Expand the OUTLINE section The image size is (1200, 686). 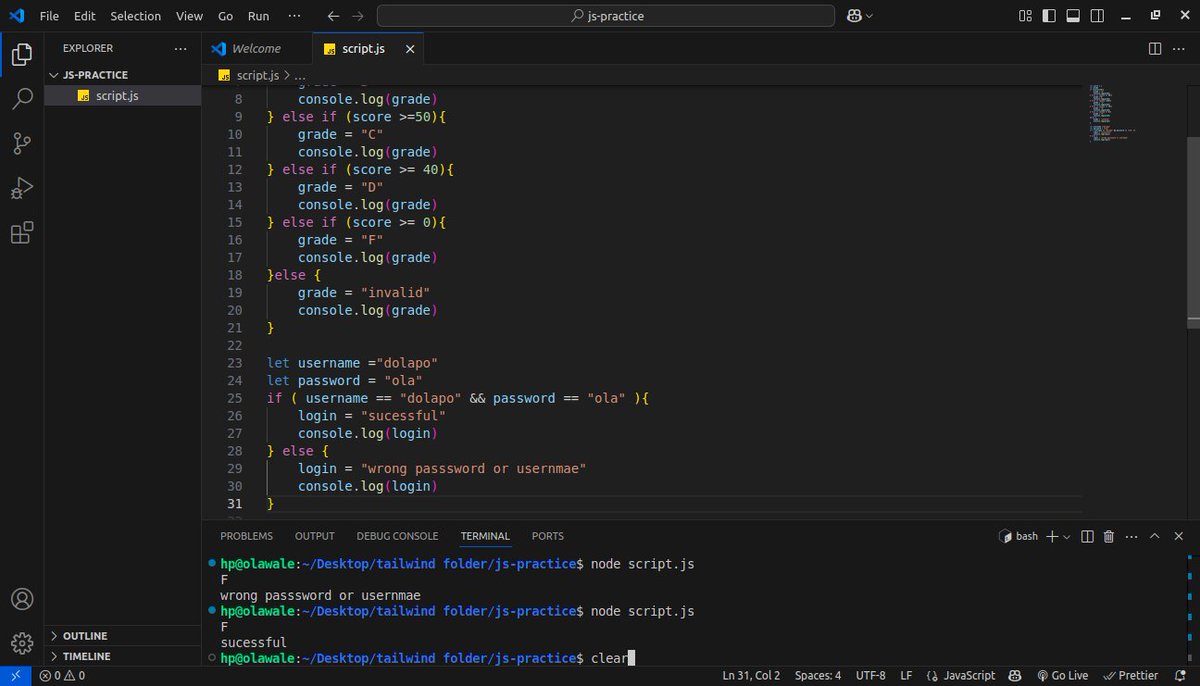pyautogui.click(x=87, y=635)
